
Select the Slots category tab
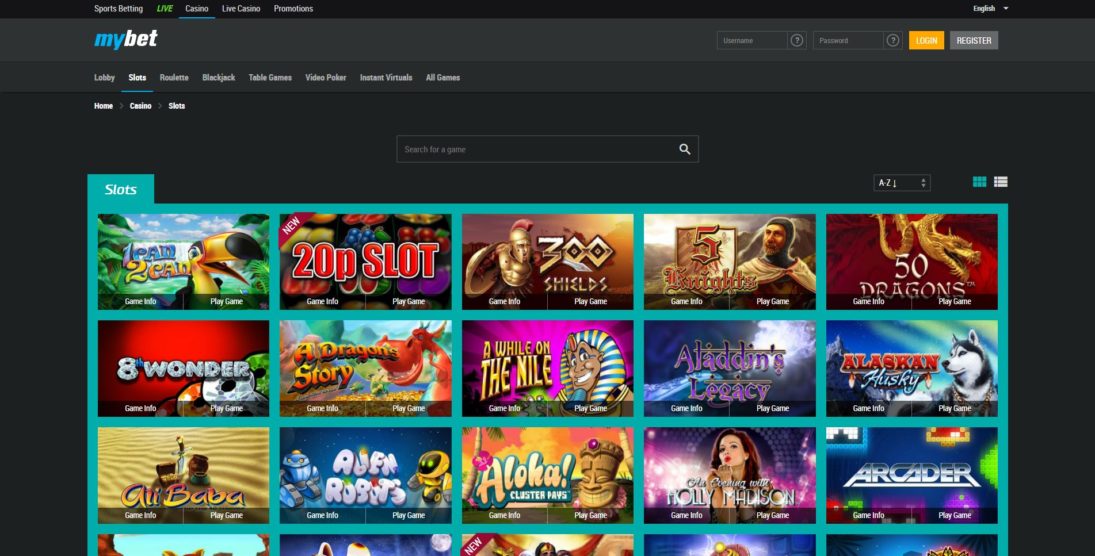tap(137, 78)
